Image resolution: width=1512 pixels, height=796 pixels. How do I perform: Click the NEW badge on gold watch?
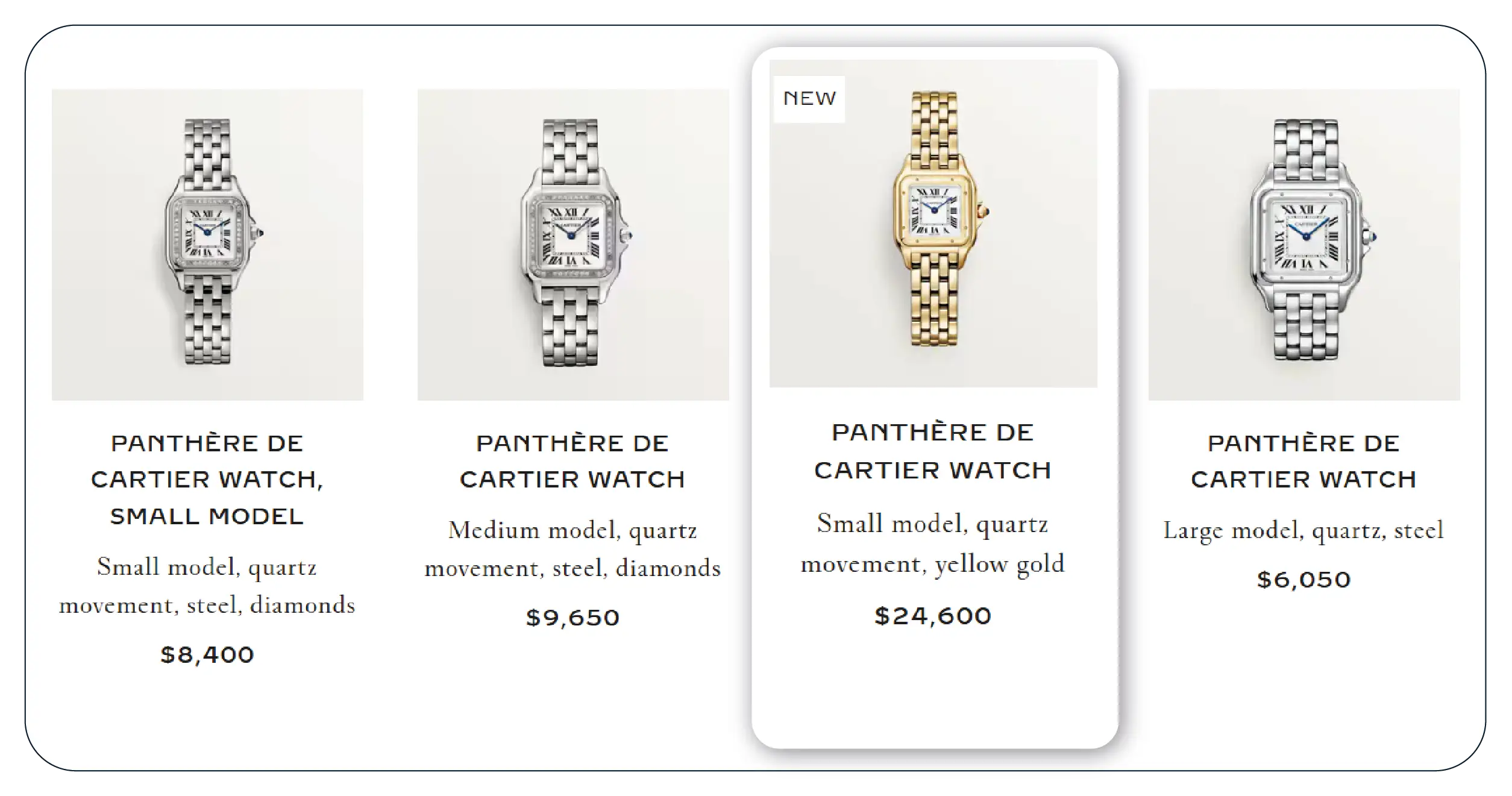click(809, 99)
